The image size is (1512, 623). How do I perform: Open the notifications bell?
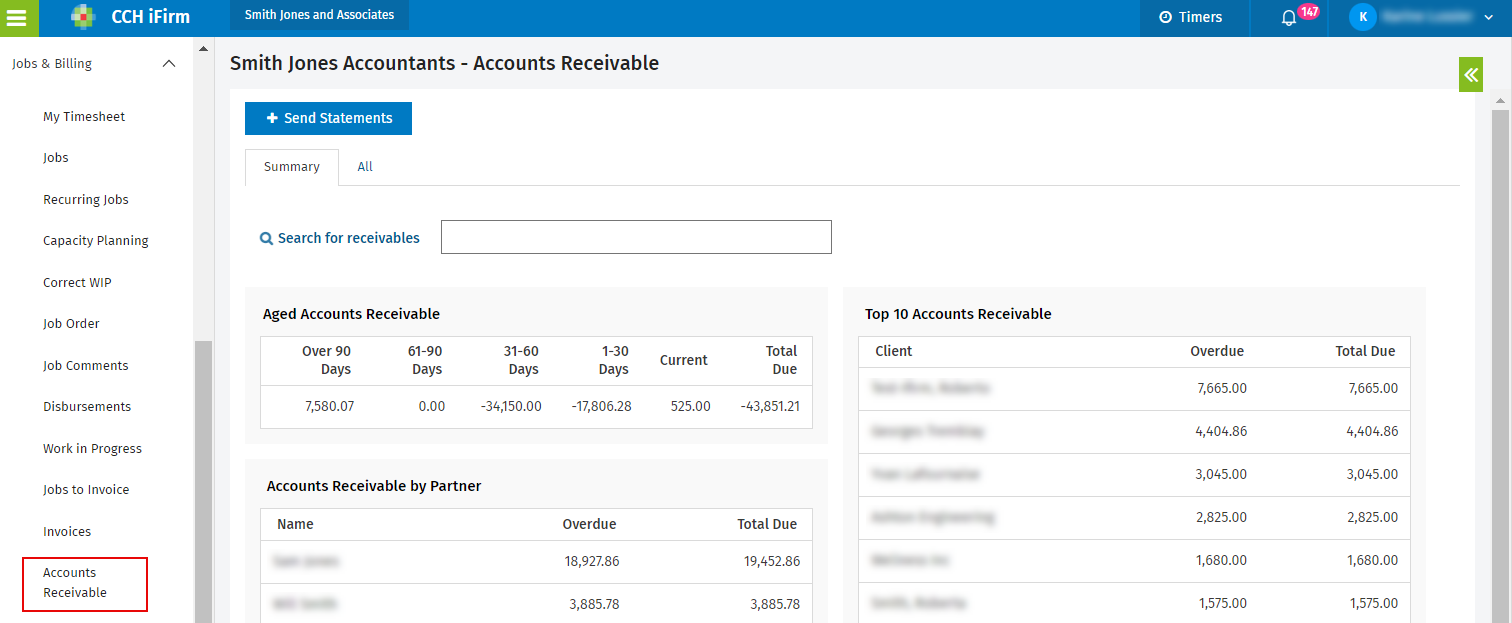pos(1289,18)
